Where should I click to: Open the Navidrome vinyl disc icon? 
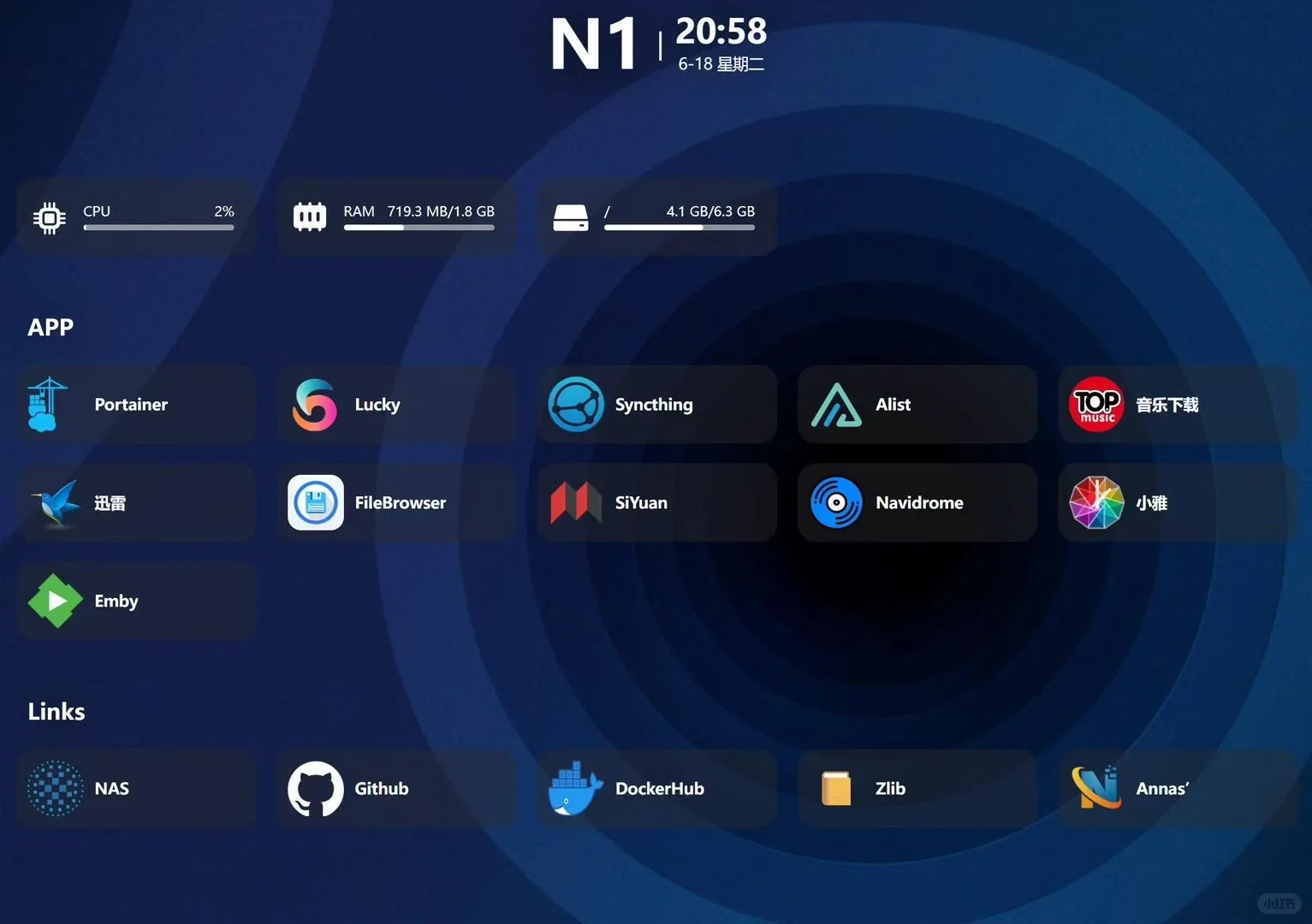coord(836,503)
